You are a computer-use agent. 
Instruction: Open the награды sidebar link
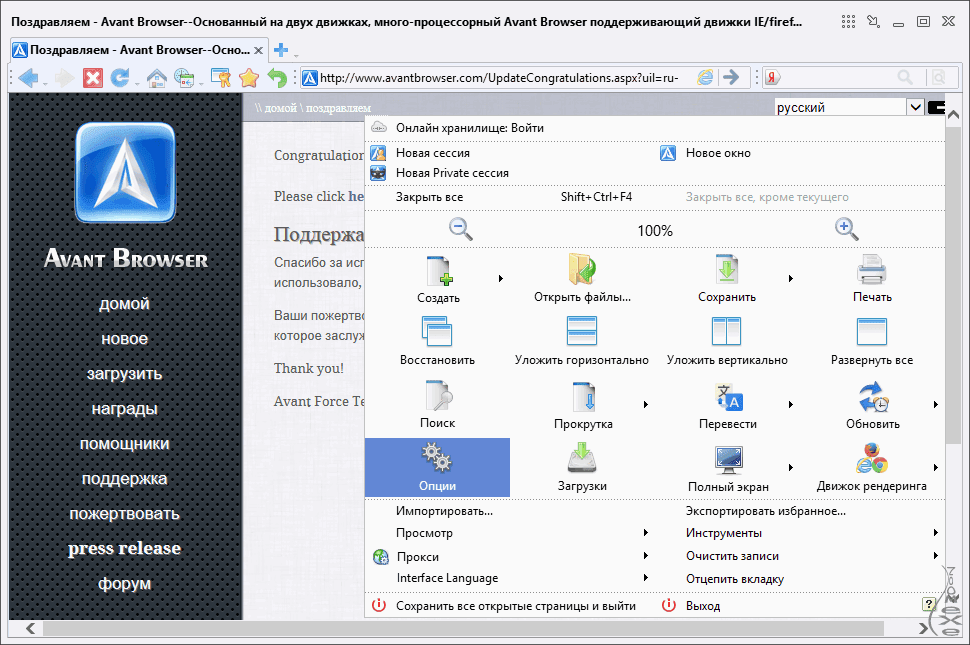coord(124,408)
